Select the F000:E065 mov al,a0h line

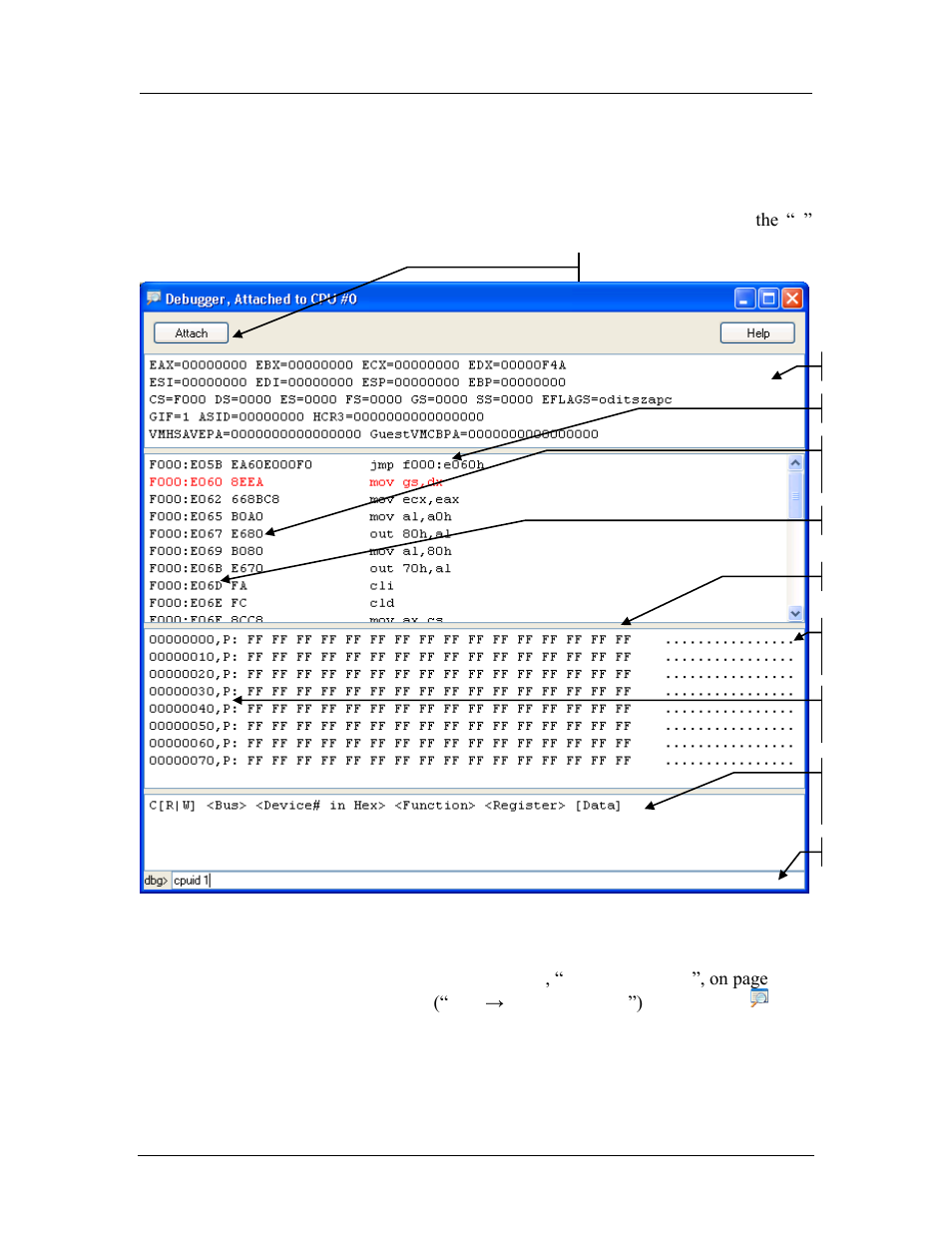coord(300,517)
